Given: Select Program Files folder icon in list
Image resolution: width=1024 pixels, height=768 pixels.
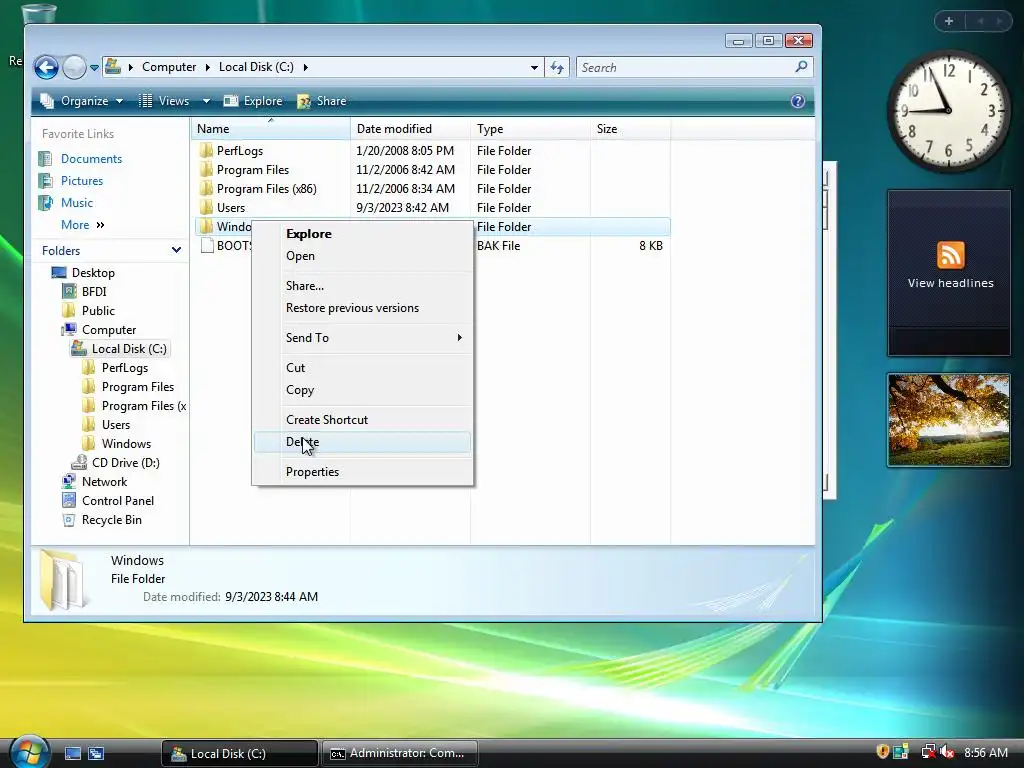Looking at the screenshot, I should coord(206,170).
